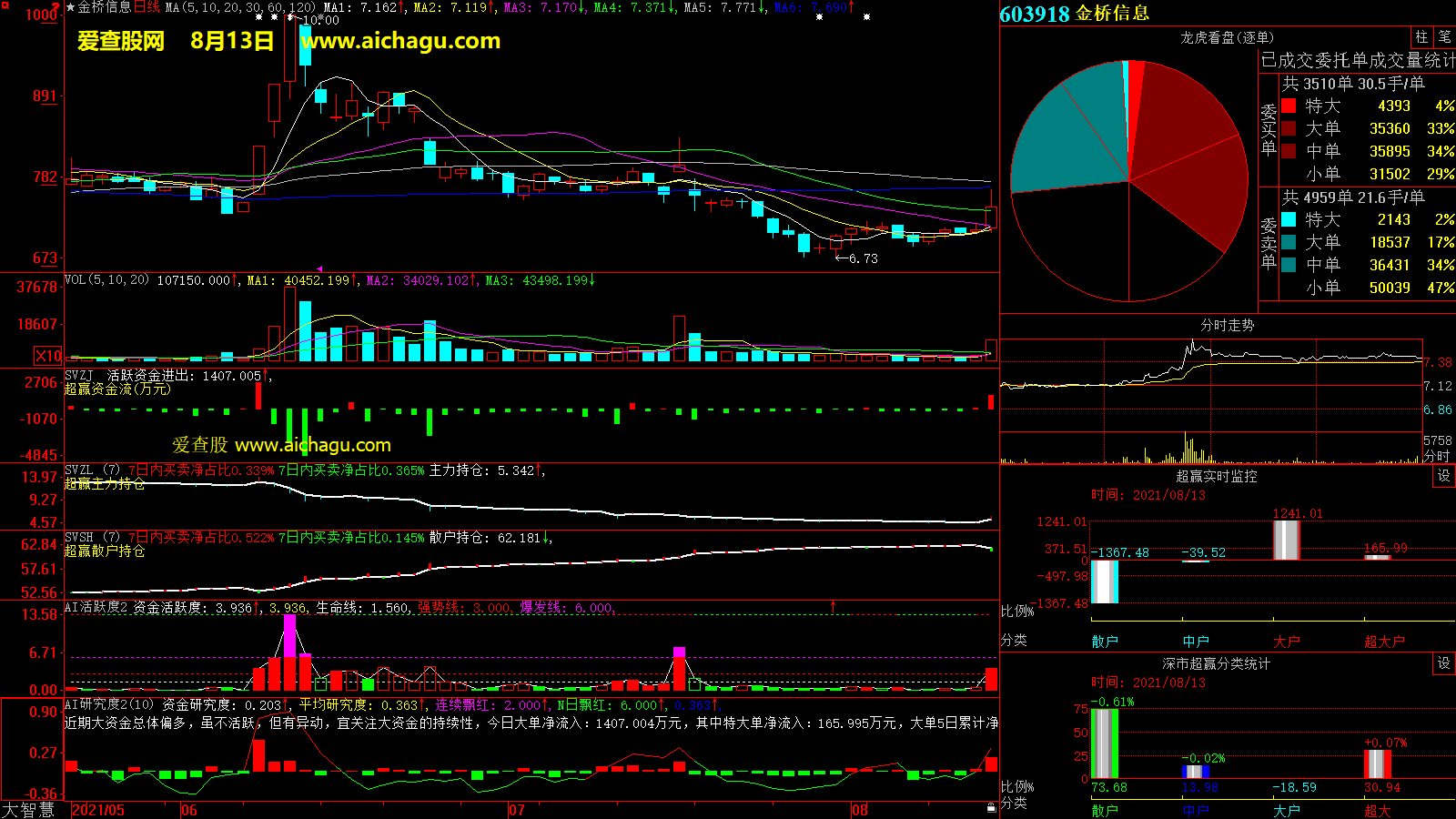Viewport: 1456px width, 819px height.
Task: Expand the VOL(5,10,20) indicator parameters
Action: [x=106, y=280]
